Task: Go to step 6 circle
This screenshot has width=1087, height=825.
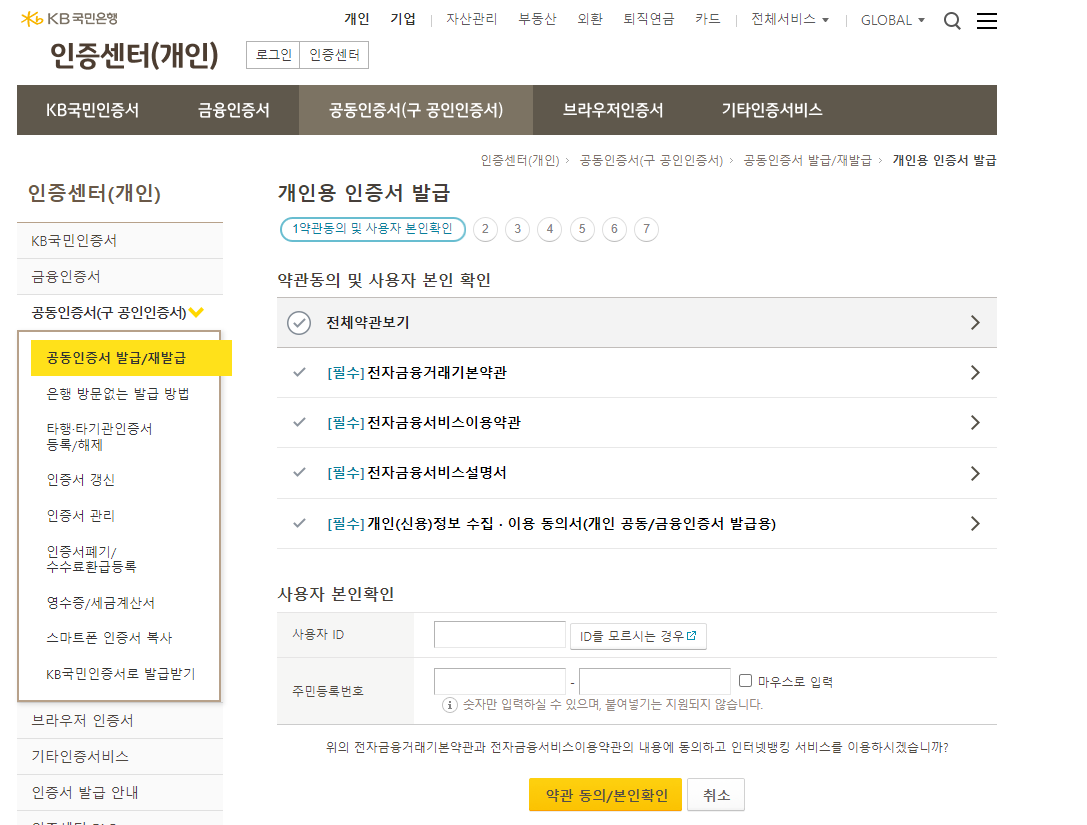Action: pyautogui.click(x=614, y=229)
